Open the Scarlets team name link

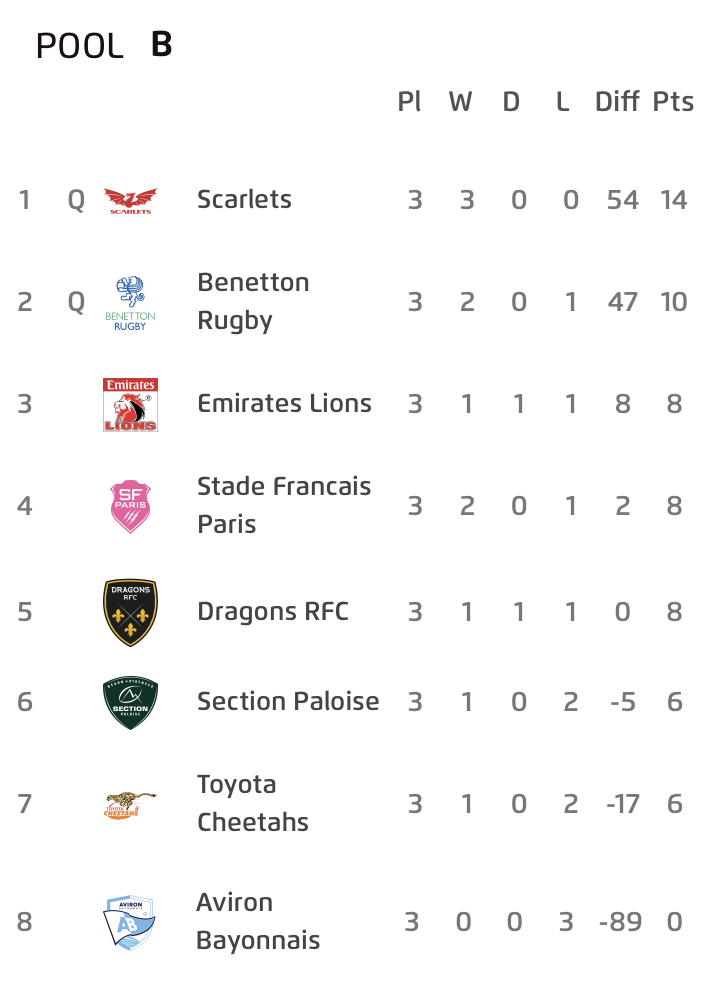tap(244, 200)
